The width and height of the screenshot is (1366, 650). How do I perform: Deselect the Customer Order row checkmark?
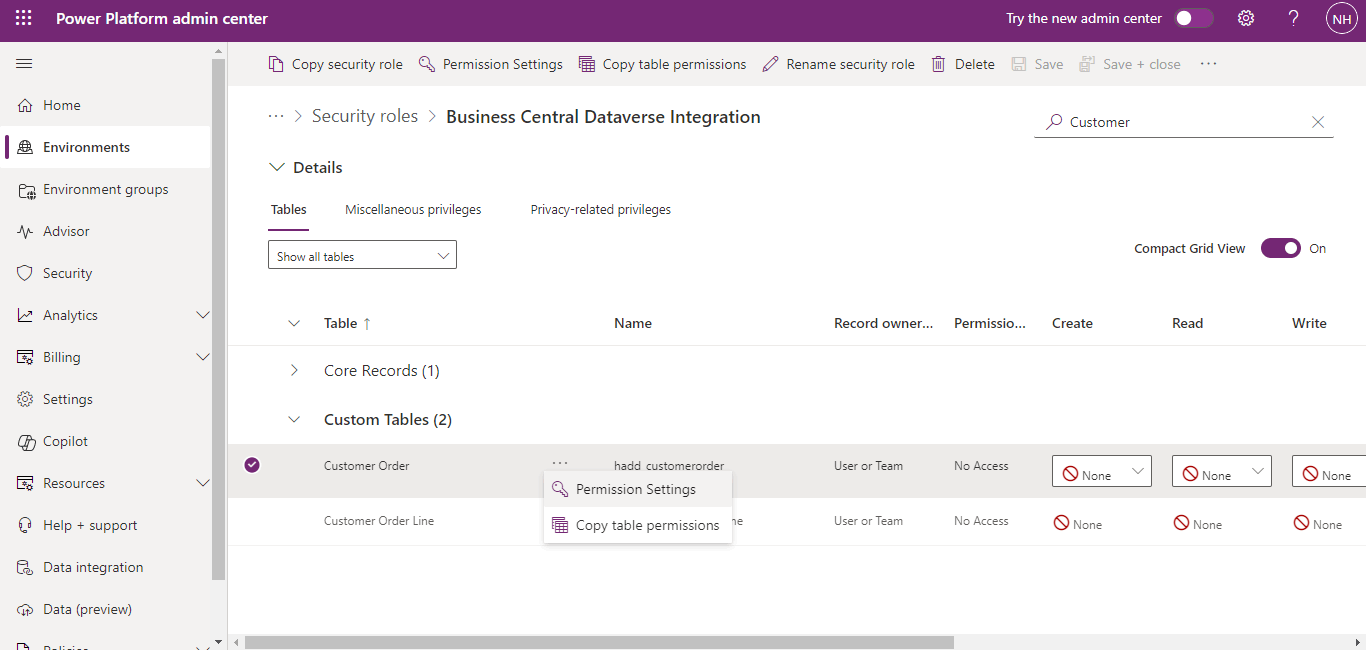[252, 465]
